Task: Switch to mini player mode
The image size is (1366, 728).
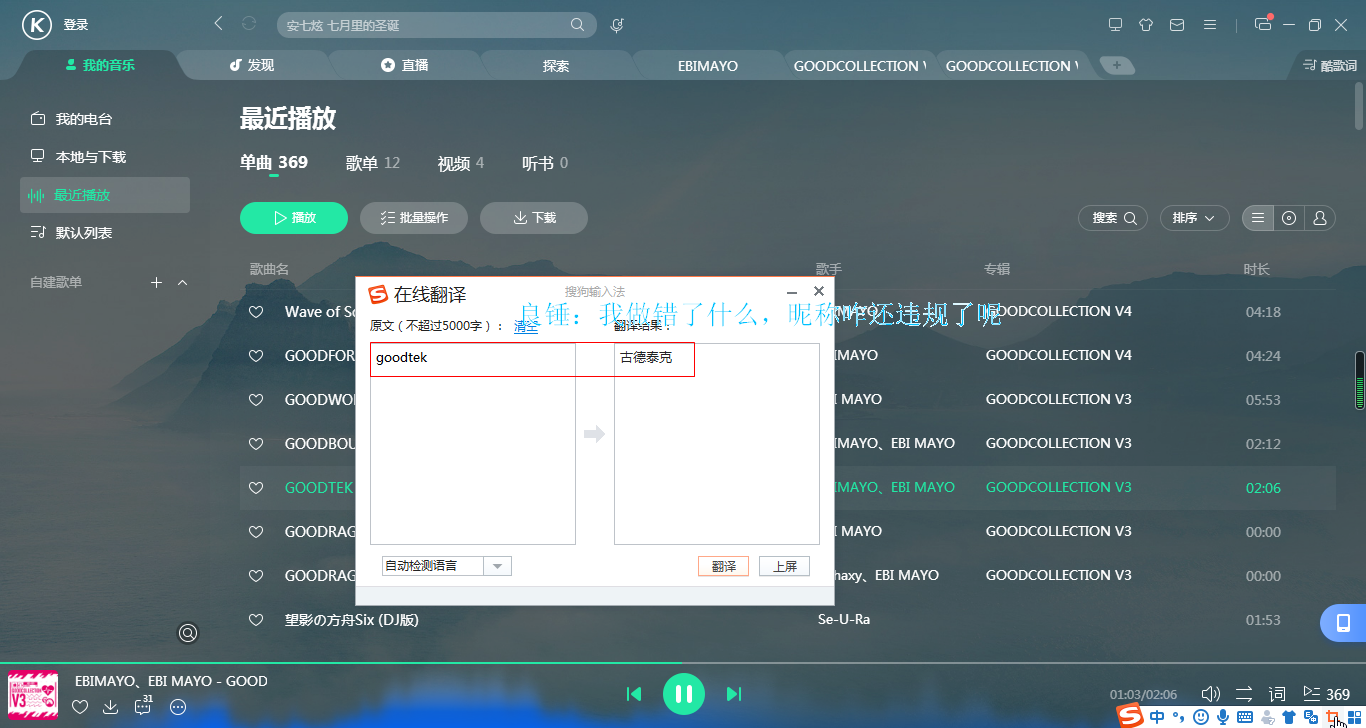Action: (x=1263, y=25)
